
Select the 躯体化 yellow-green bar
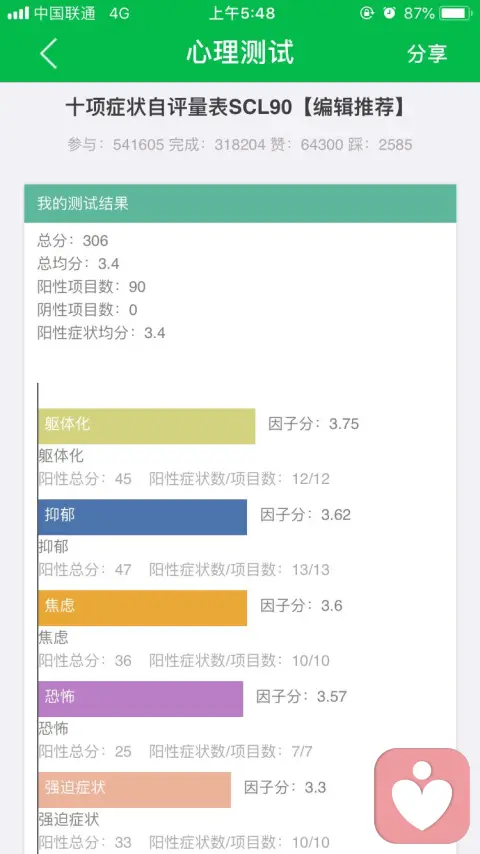click(x=147, y=426)
